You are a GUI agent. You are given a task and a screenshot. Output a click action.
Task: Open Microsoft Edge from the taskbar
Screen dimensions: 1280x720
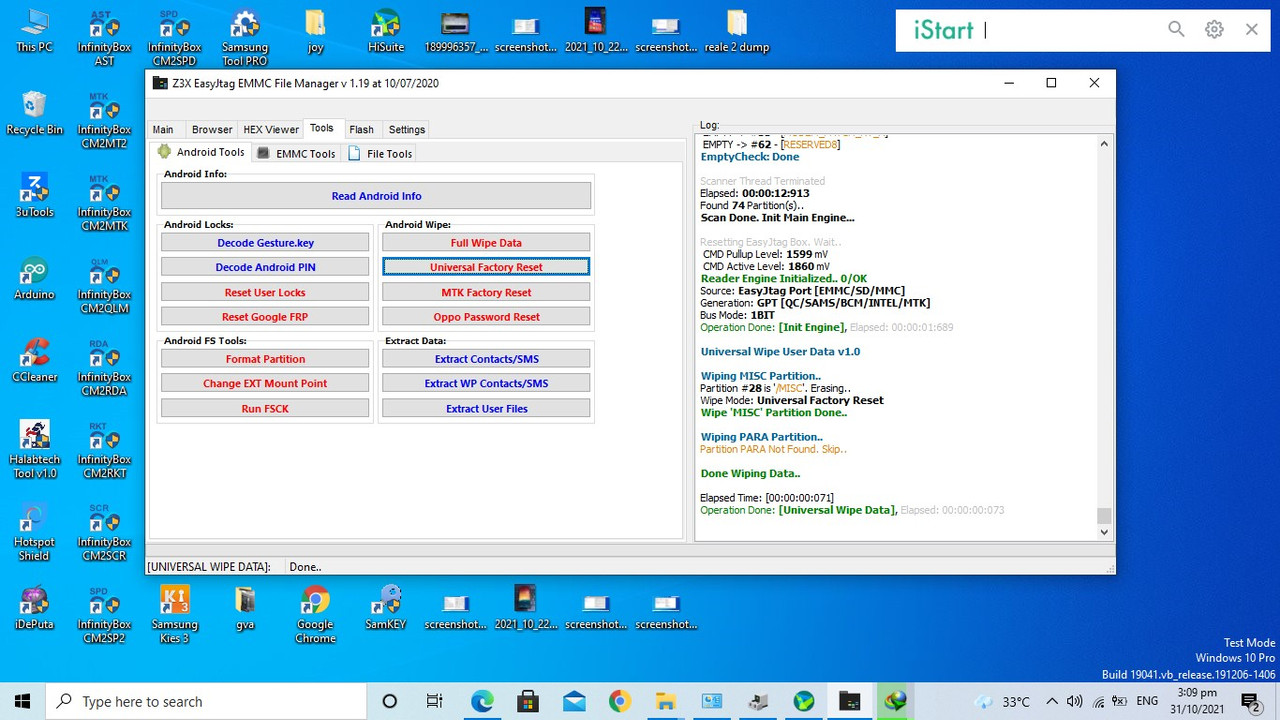[482, 701]
